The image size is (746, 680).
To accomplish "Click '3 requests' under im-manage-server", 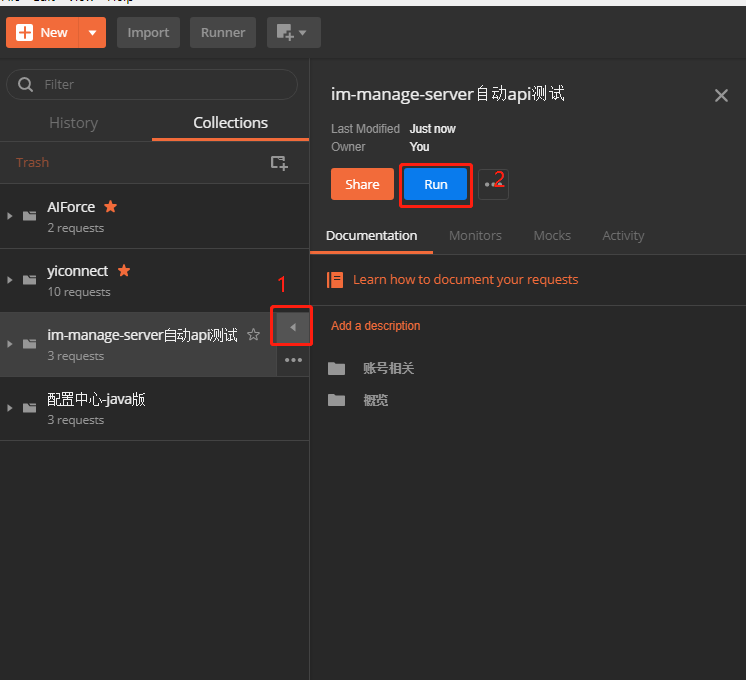I will pos(76,356).
